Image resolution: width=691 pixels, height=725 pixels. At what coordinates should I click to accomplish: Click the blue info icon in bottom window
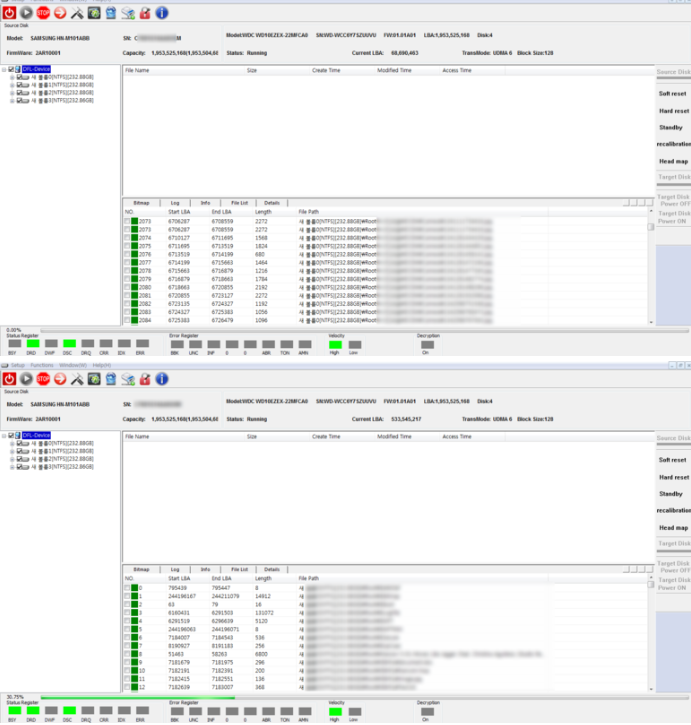(x=162, y=379)
